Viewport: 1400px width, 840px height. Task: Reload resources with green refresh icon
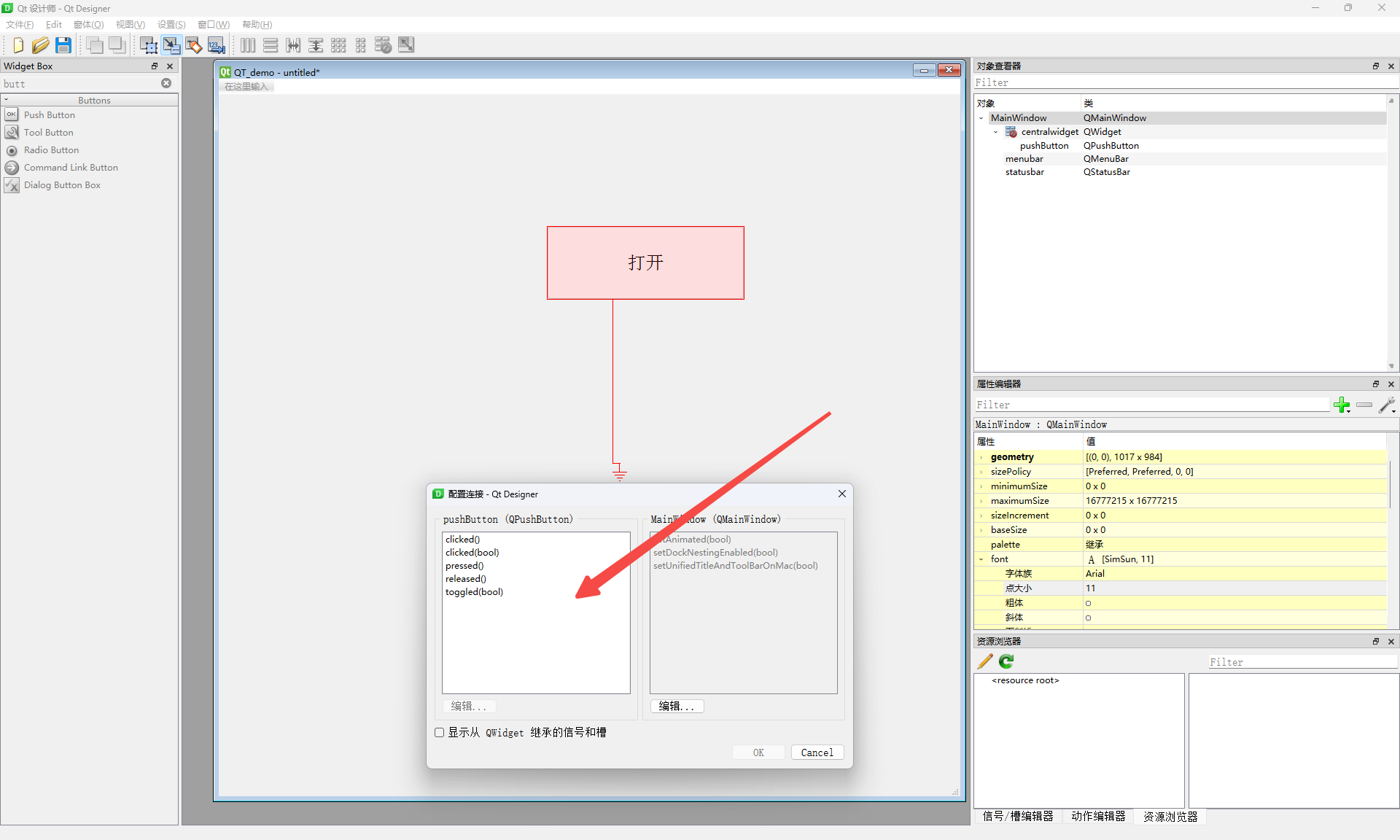click(x=1006, y=661)
